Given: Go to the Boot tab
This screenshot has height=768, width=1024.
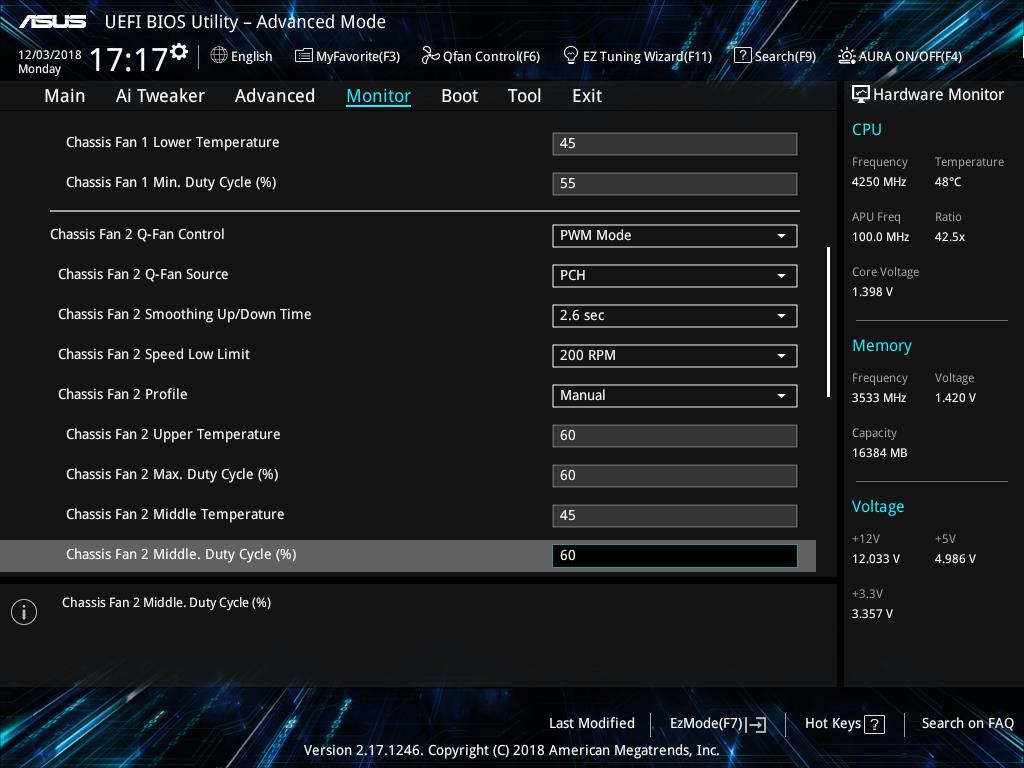Looking at the screenshot, I should coord(459,96).
